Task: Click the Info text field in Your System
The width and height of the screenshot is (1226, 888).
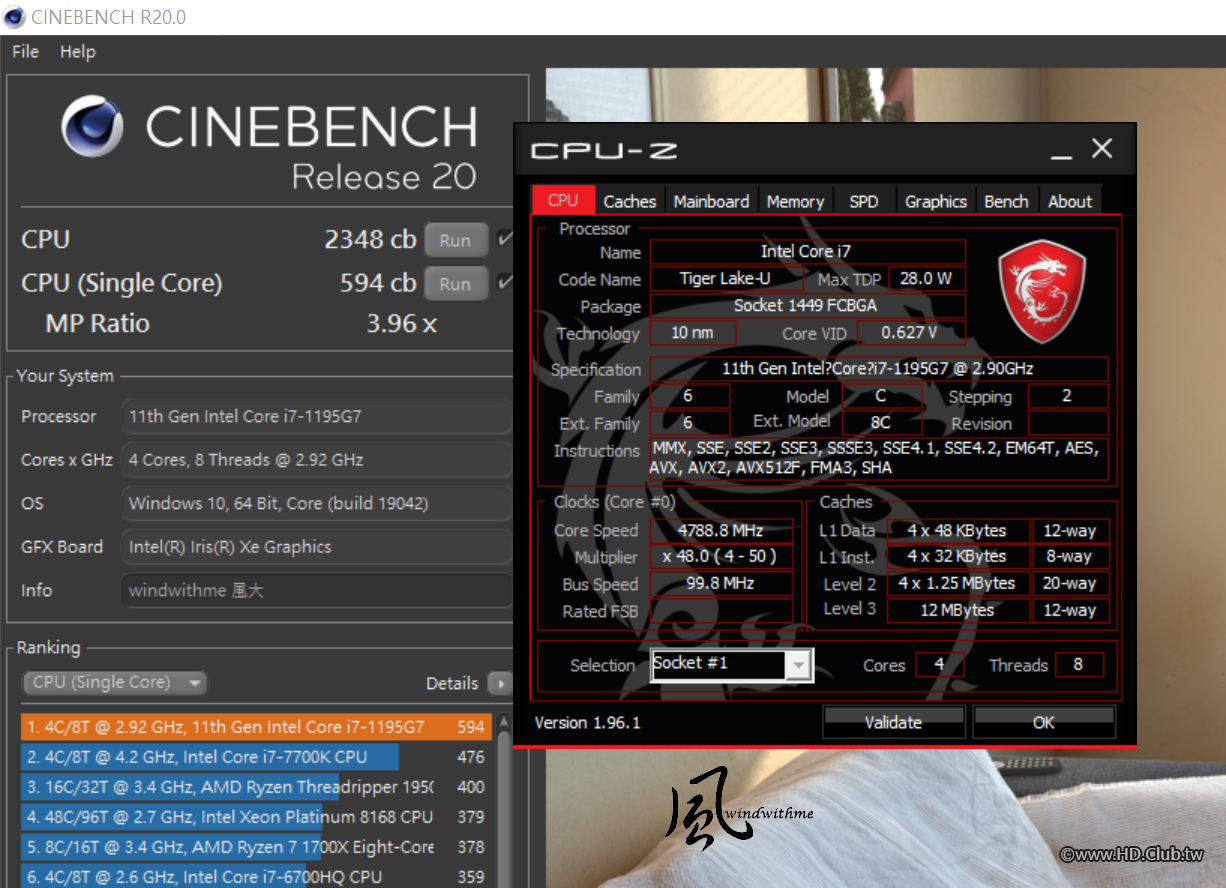Action: point(317,590)
